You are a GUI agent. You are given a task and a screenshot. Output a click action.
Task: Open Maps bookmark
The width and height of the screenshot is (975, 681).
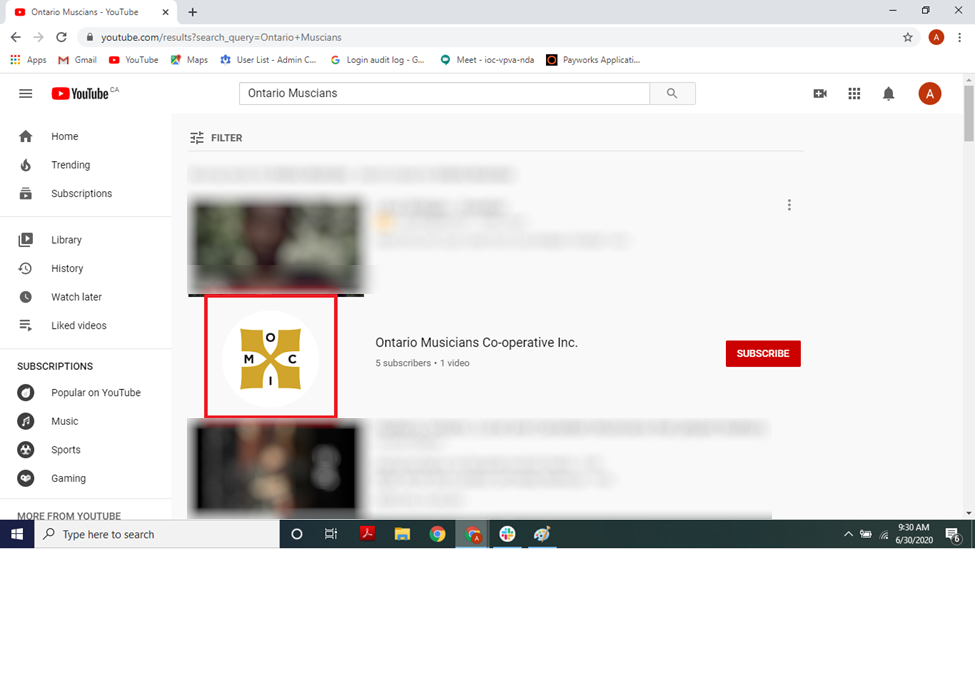click(x=190, y=60)
